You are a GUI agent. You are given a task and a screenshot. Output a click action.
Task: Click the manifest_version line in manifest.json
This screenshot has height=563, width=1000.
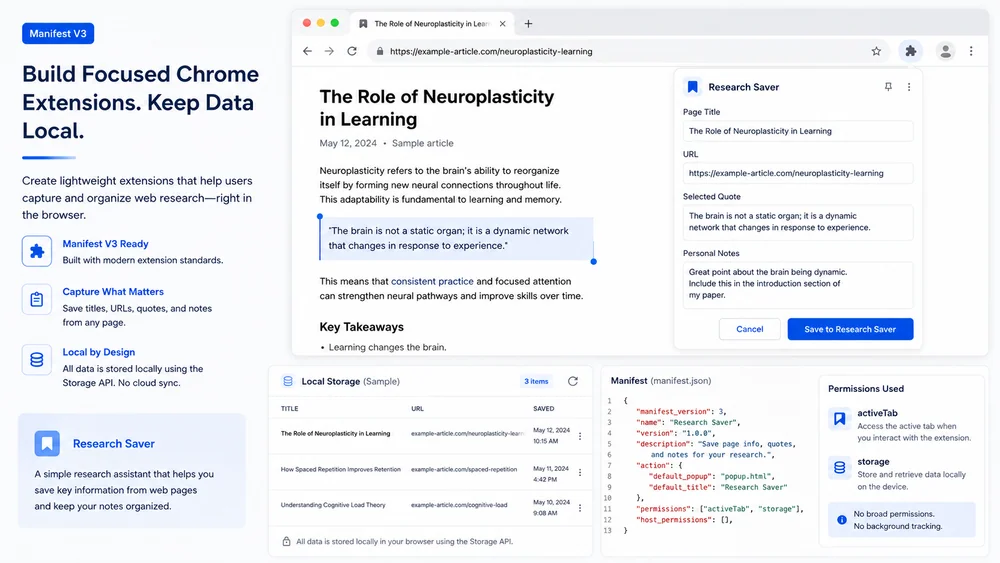[681, 411]
